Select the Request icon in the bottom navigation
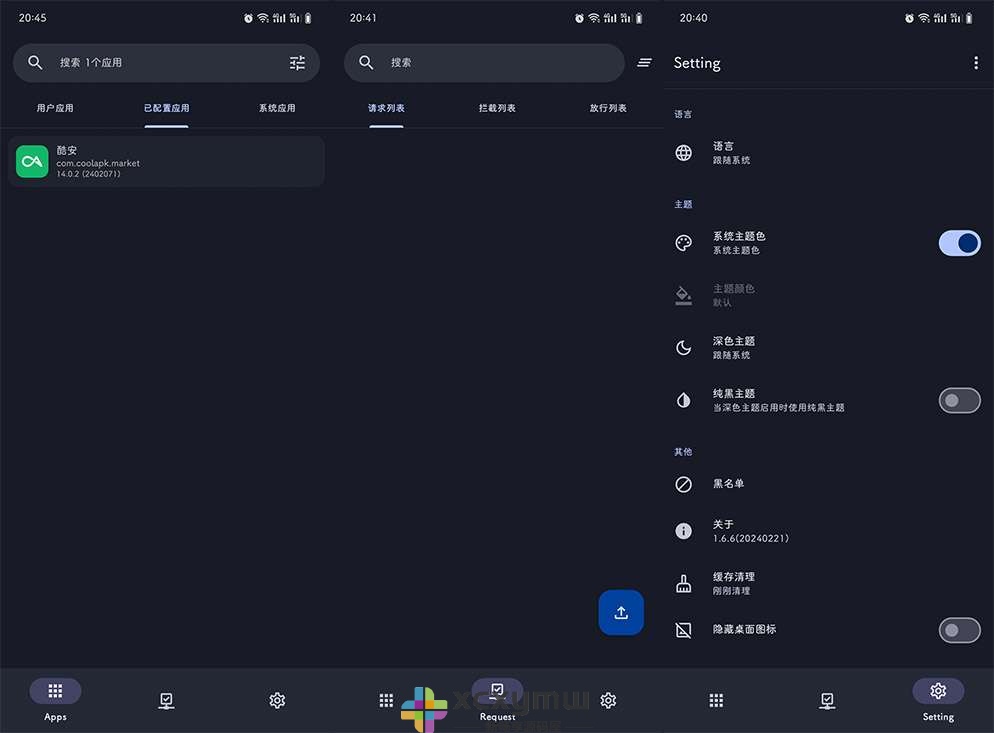Screen dimensions: 994x733 coord(497,690)
